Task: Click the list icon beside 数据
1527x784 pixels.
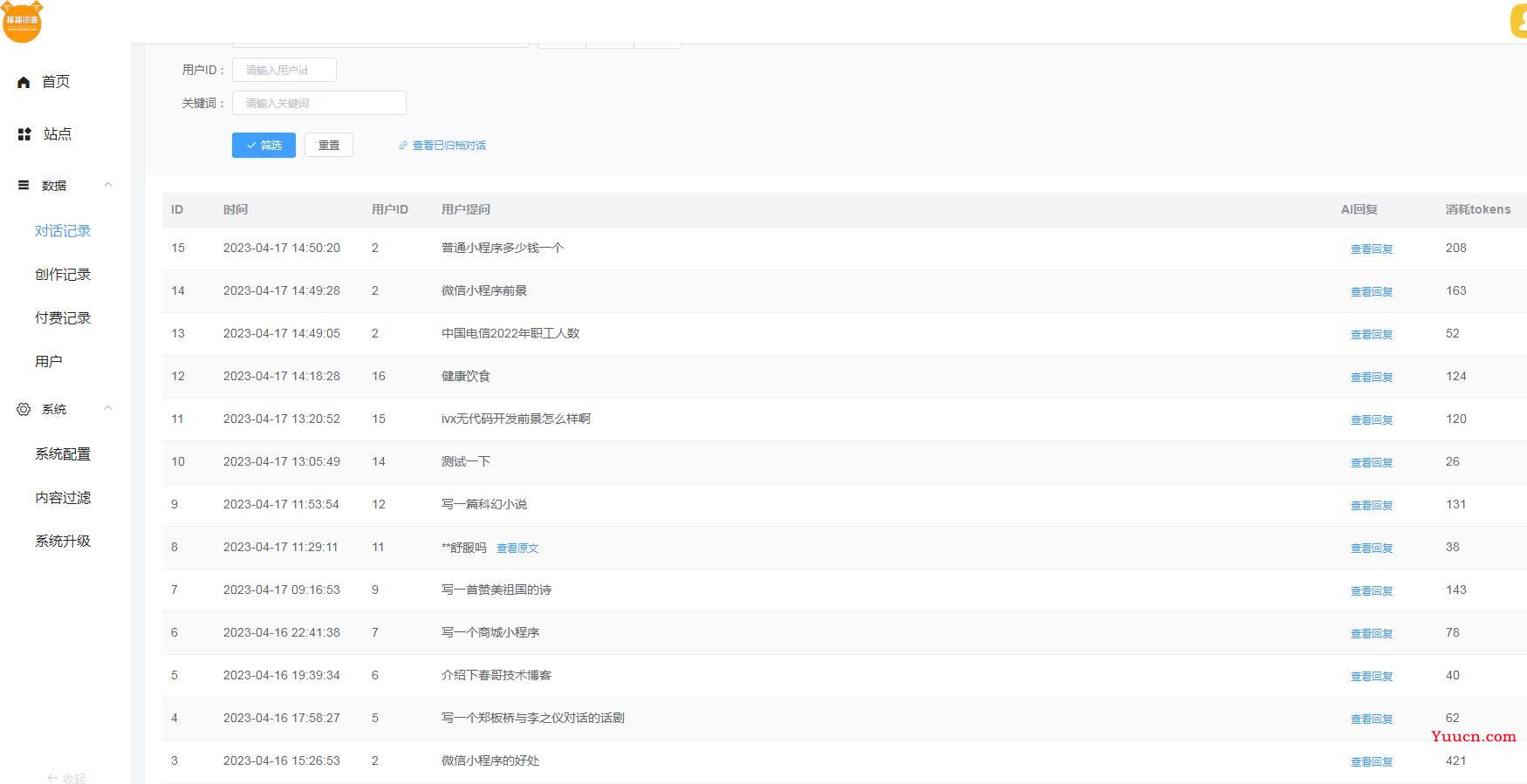Action: click(x=24, y=185)
